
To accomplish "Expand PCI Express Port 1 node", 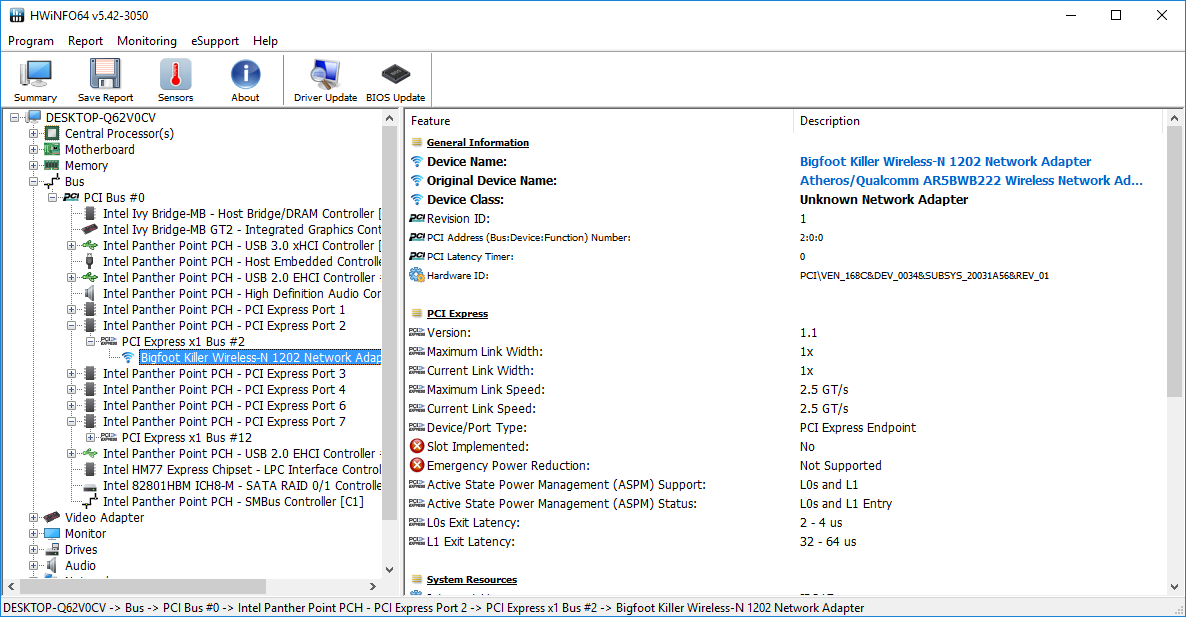I will (x=71, y=309).
